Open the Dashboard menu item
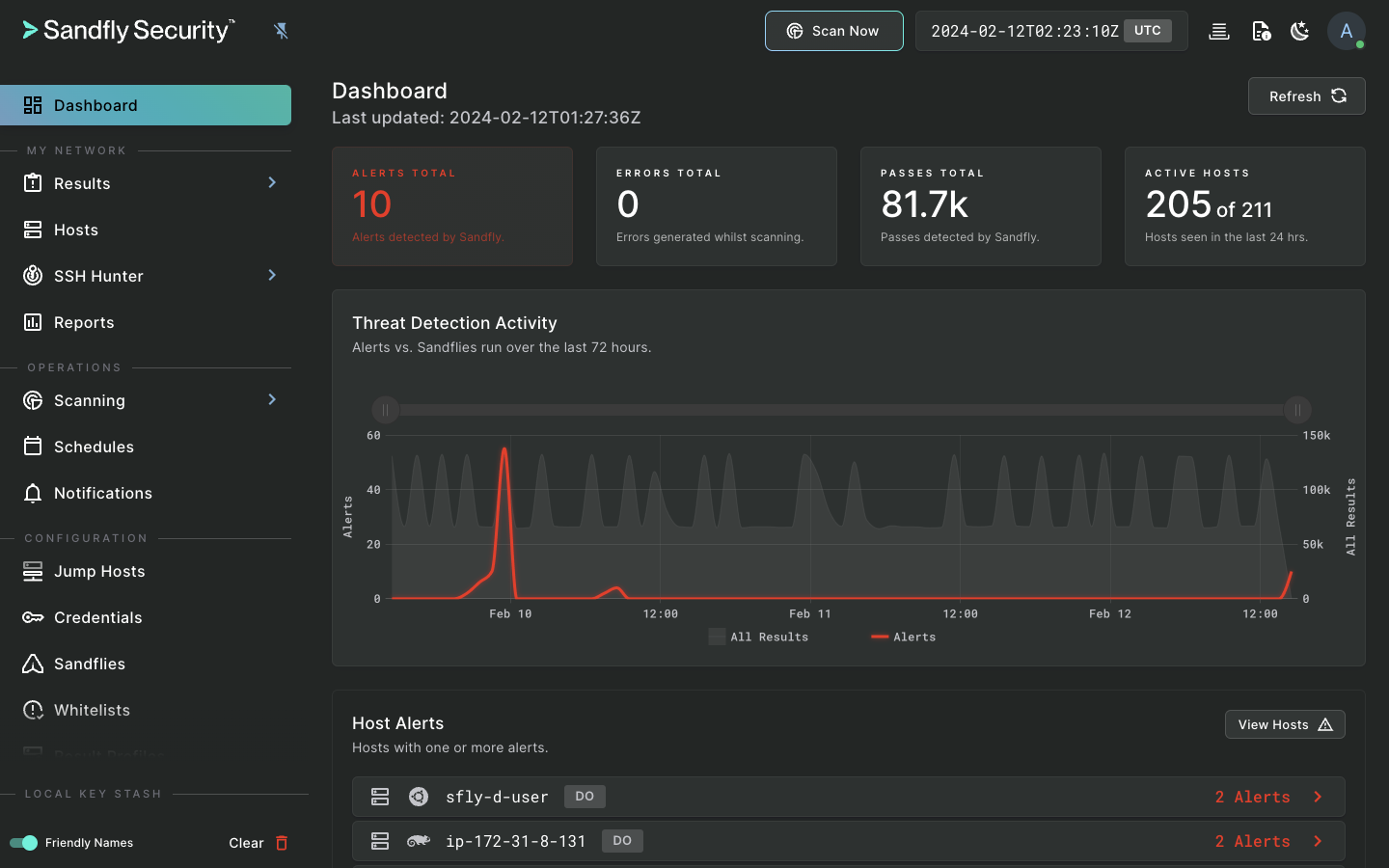Image resolution: width=1389 pixels, height=868 pixels. [146, 105]
